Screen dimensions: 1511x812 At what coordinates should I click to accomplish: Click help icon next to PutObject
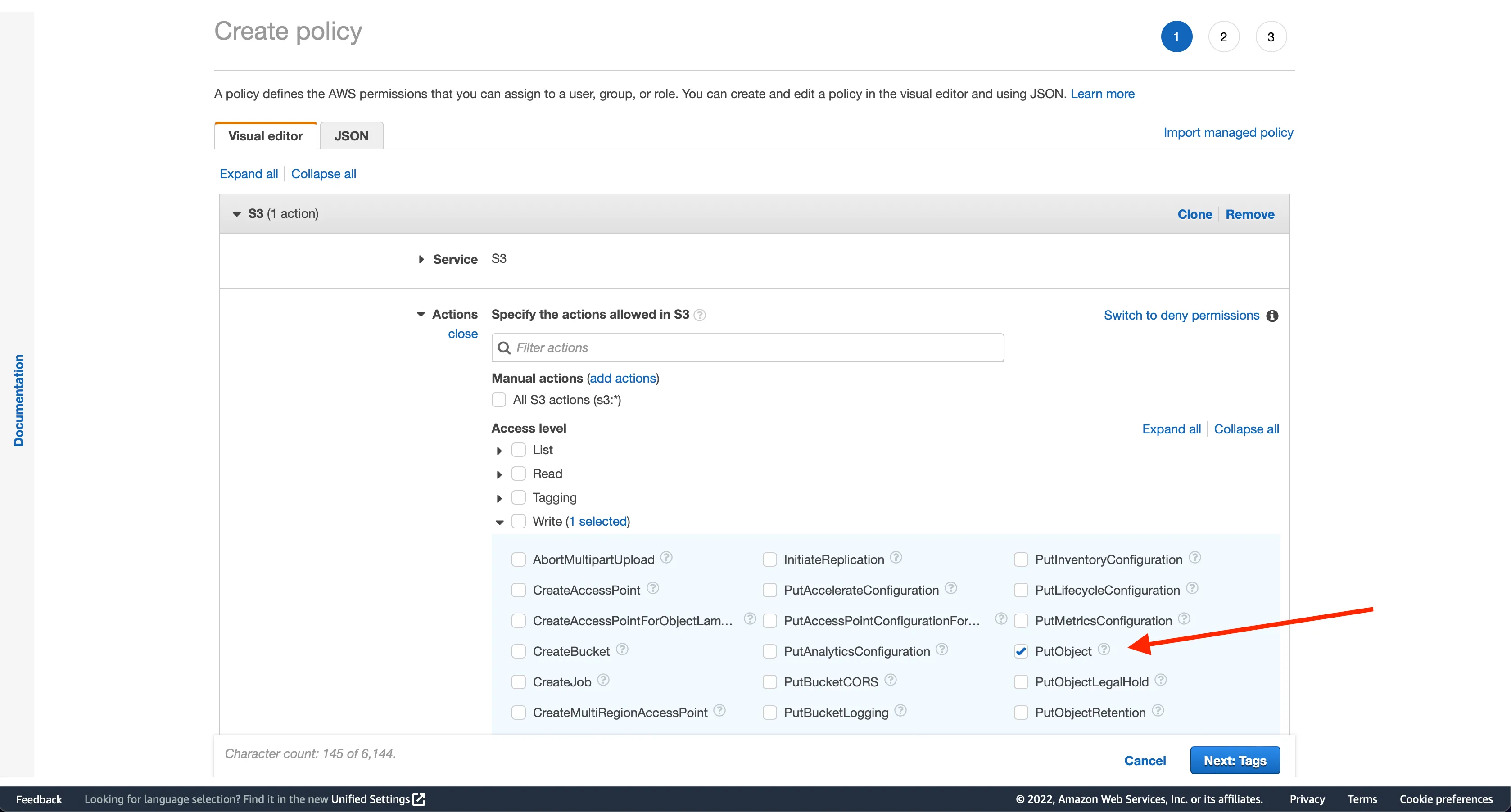(x=1104, y=649)
